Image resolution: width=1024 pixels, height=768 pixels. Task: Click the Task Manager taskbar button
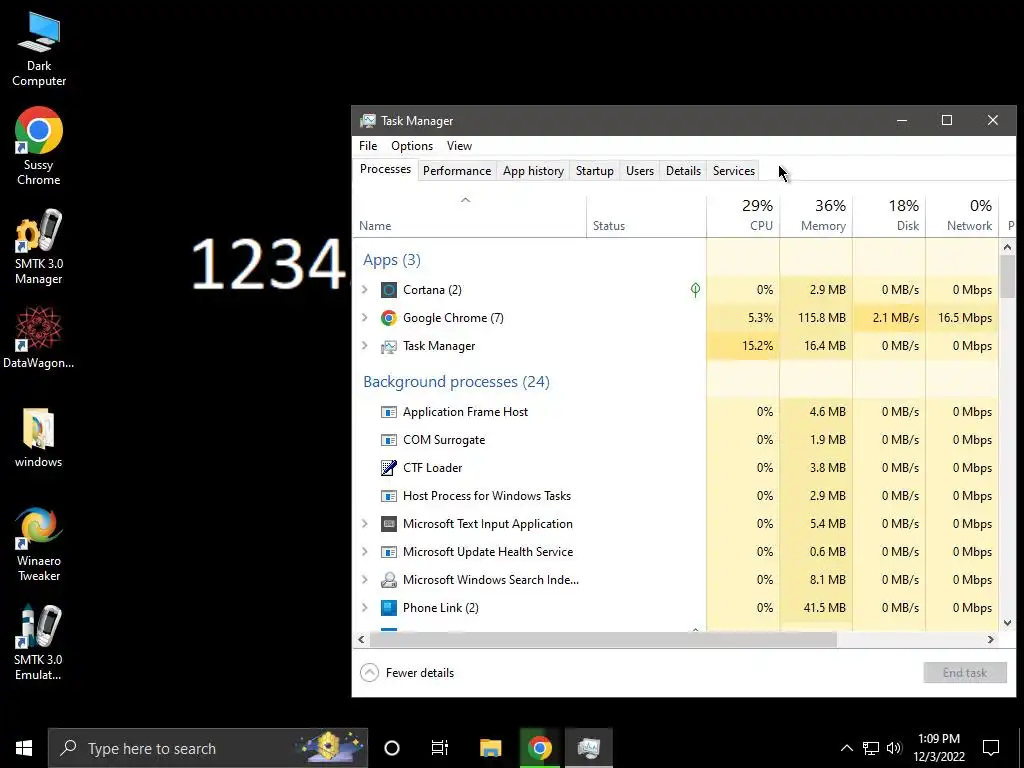[589, 748]
